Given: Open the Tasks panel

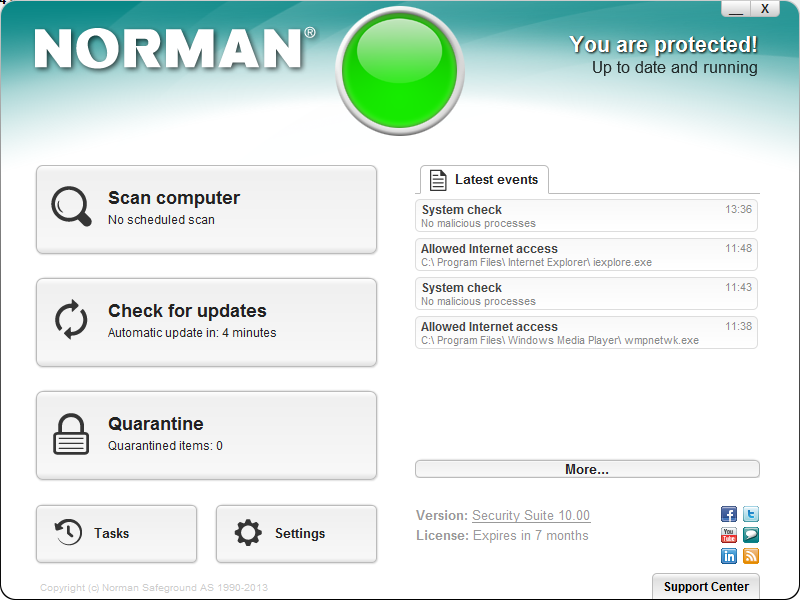Looking at the screenshot, I should (116, 533).
